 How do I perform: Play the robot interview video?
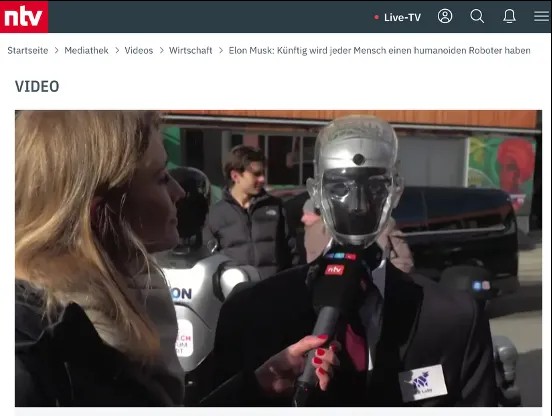click(x=278, y=258)
